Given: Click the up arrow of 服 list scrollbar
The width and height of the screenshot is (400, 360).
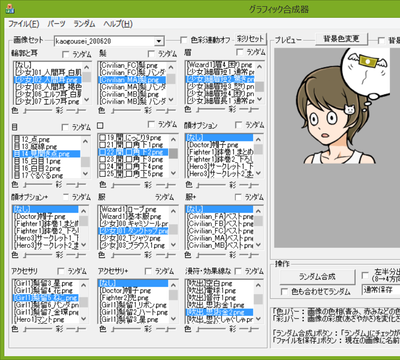Looking at the screenshot, I should [173, 211].
